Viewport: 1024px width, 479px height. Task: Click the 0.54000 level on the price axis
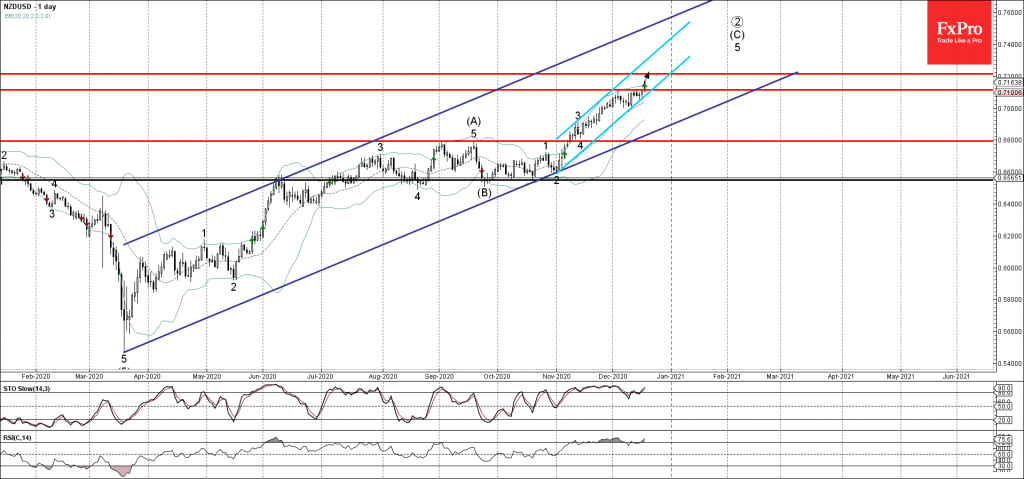click(x=1007, y=363)
